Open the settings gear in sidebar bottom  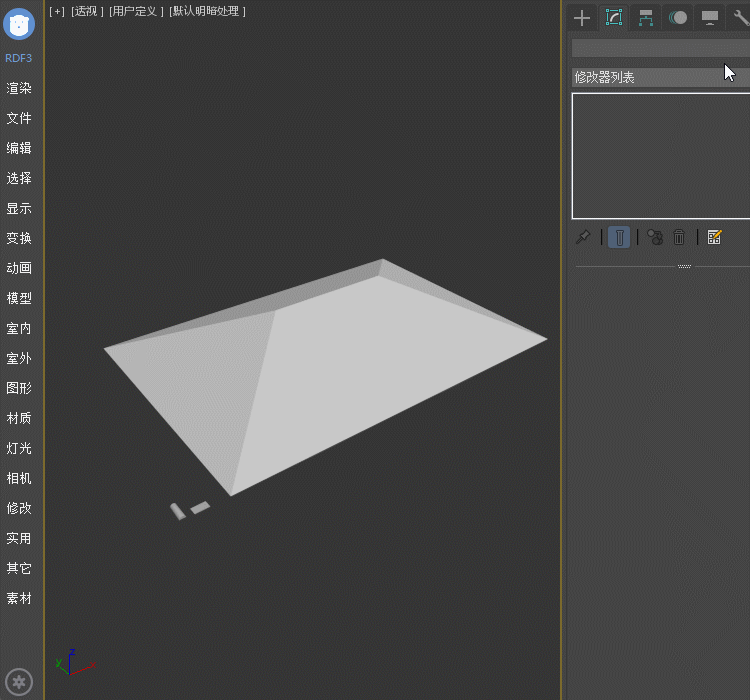tap(20, 682)
